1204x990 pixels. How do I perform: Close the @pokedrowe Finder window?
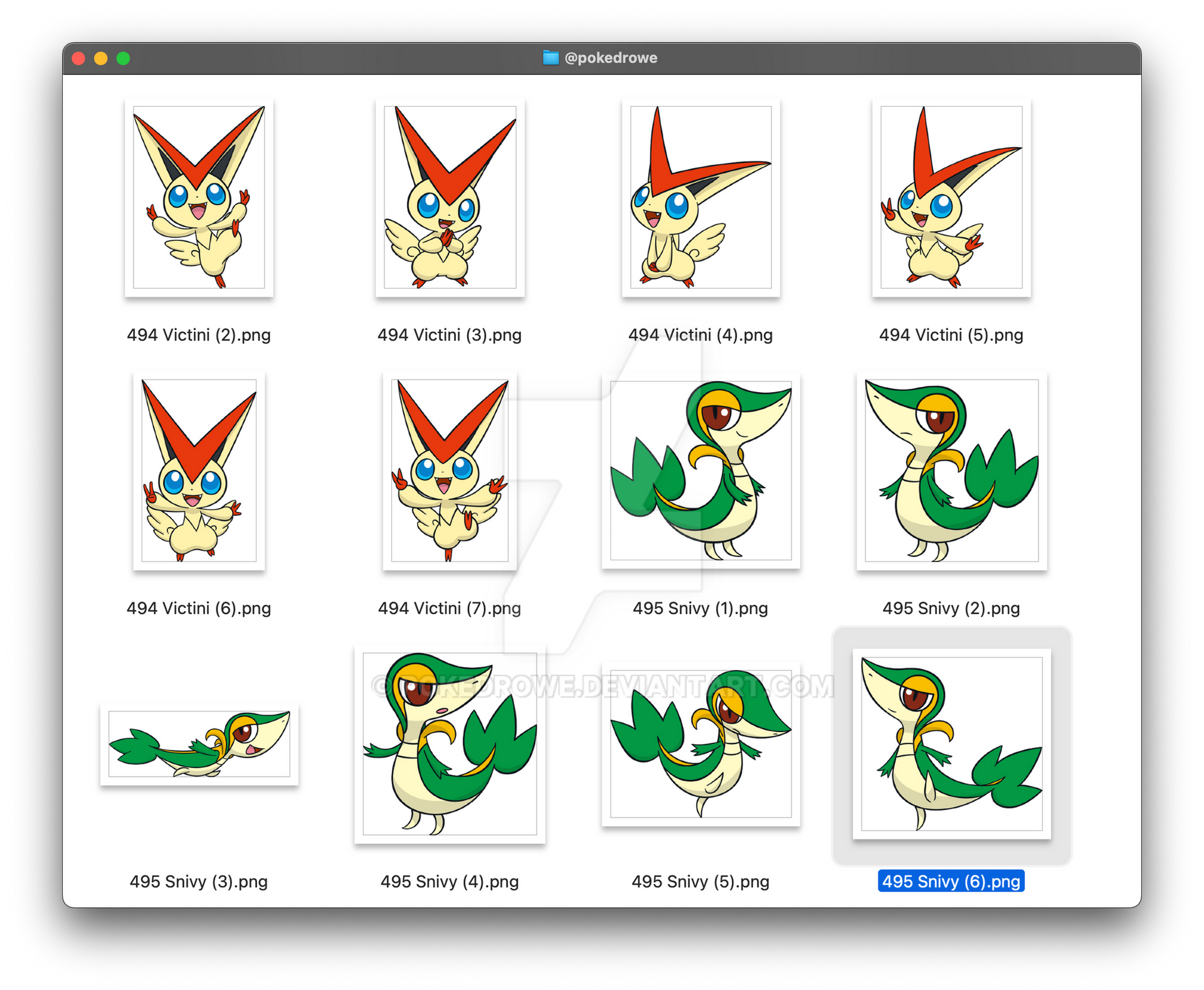79,58
